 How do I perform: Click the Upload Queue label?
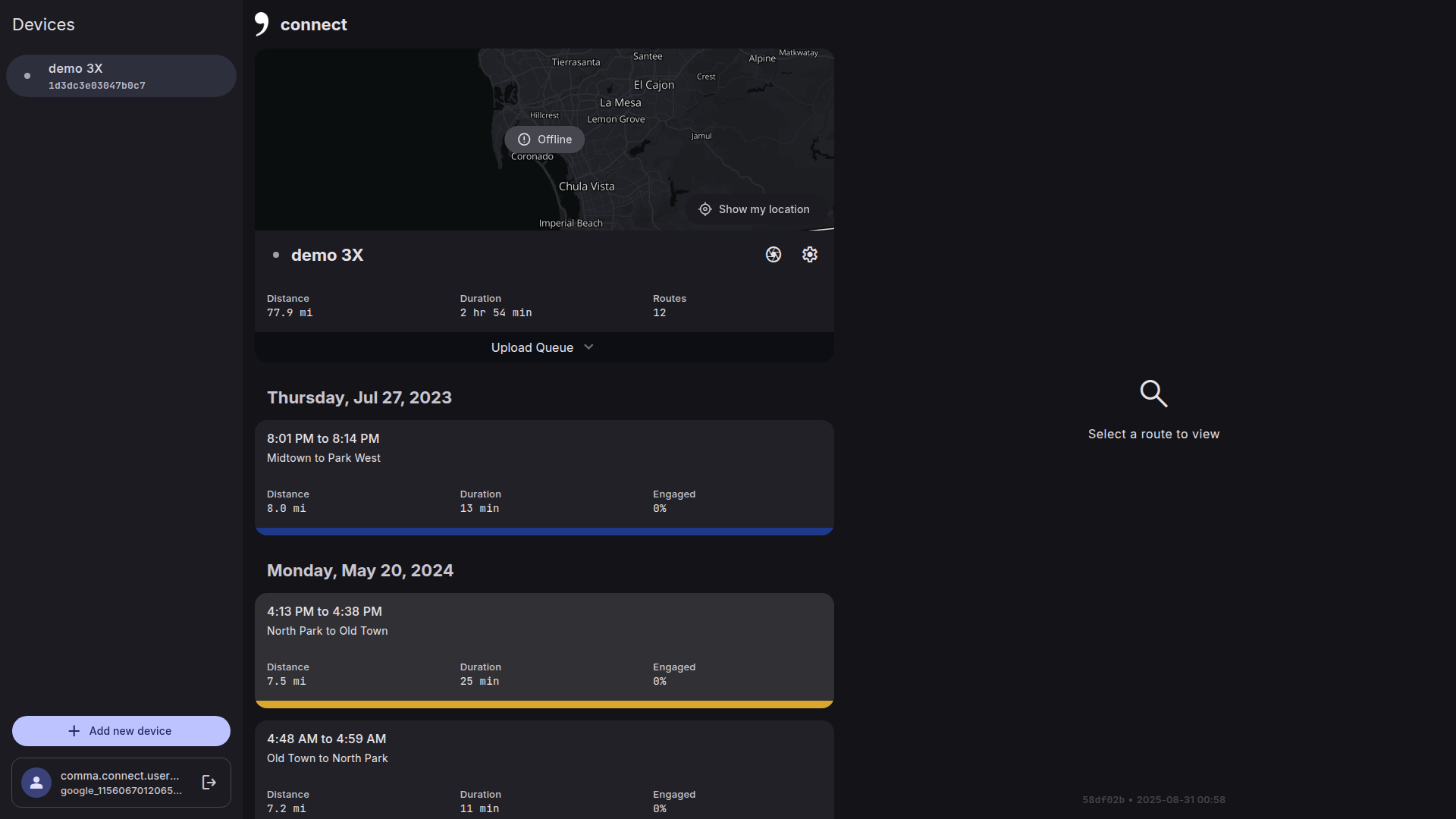point(532,347)
